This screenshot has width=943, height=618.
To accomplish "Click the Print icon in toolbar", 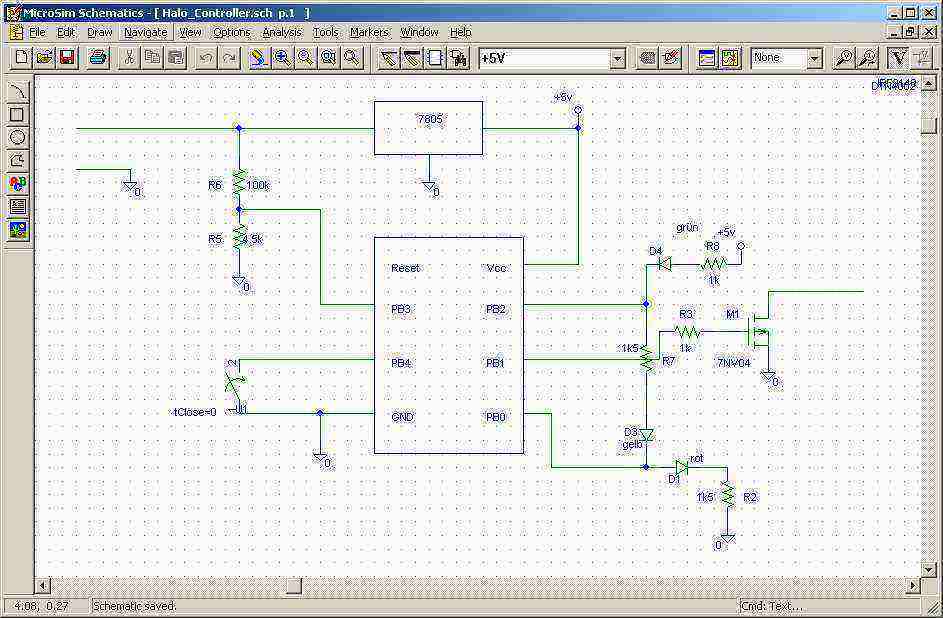I will [x=97, y=58].
